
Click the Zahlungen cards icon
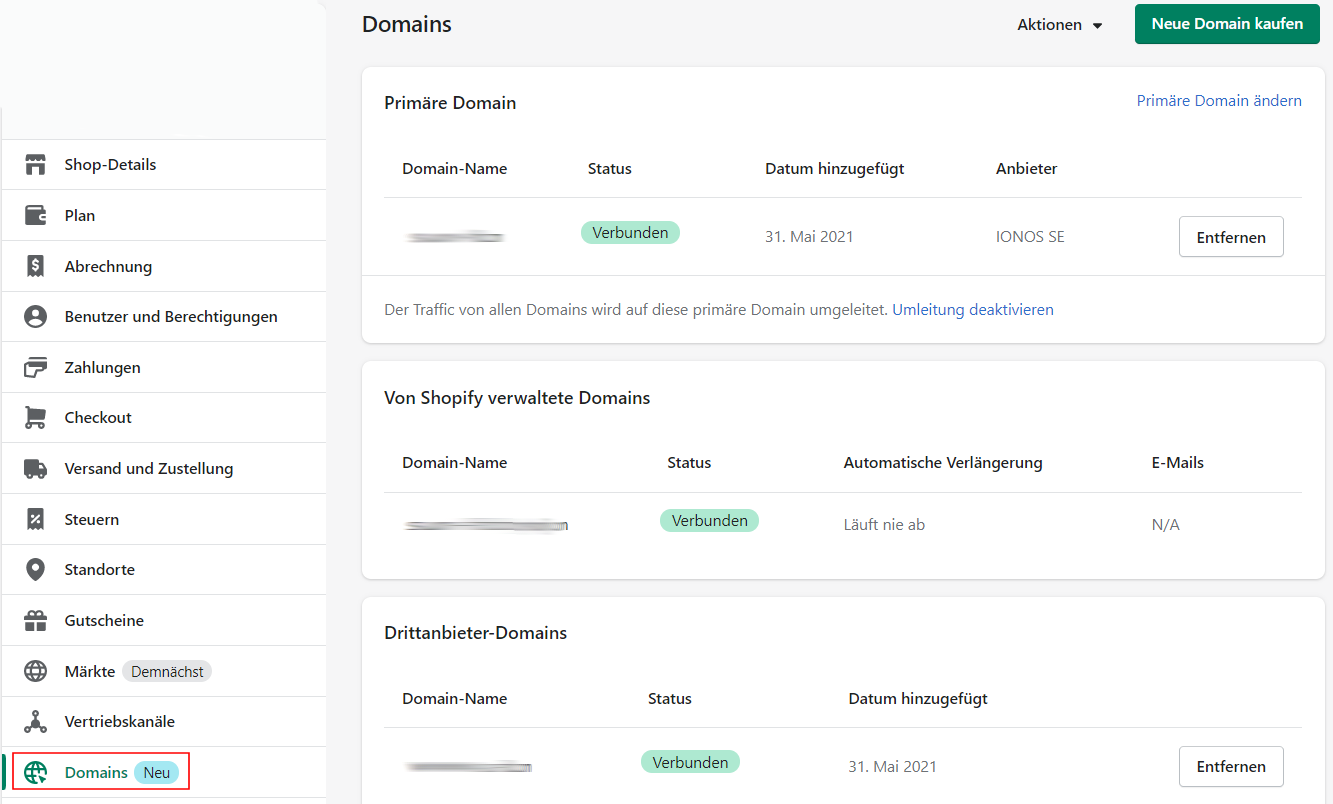point(36,368)
